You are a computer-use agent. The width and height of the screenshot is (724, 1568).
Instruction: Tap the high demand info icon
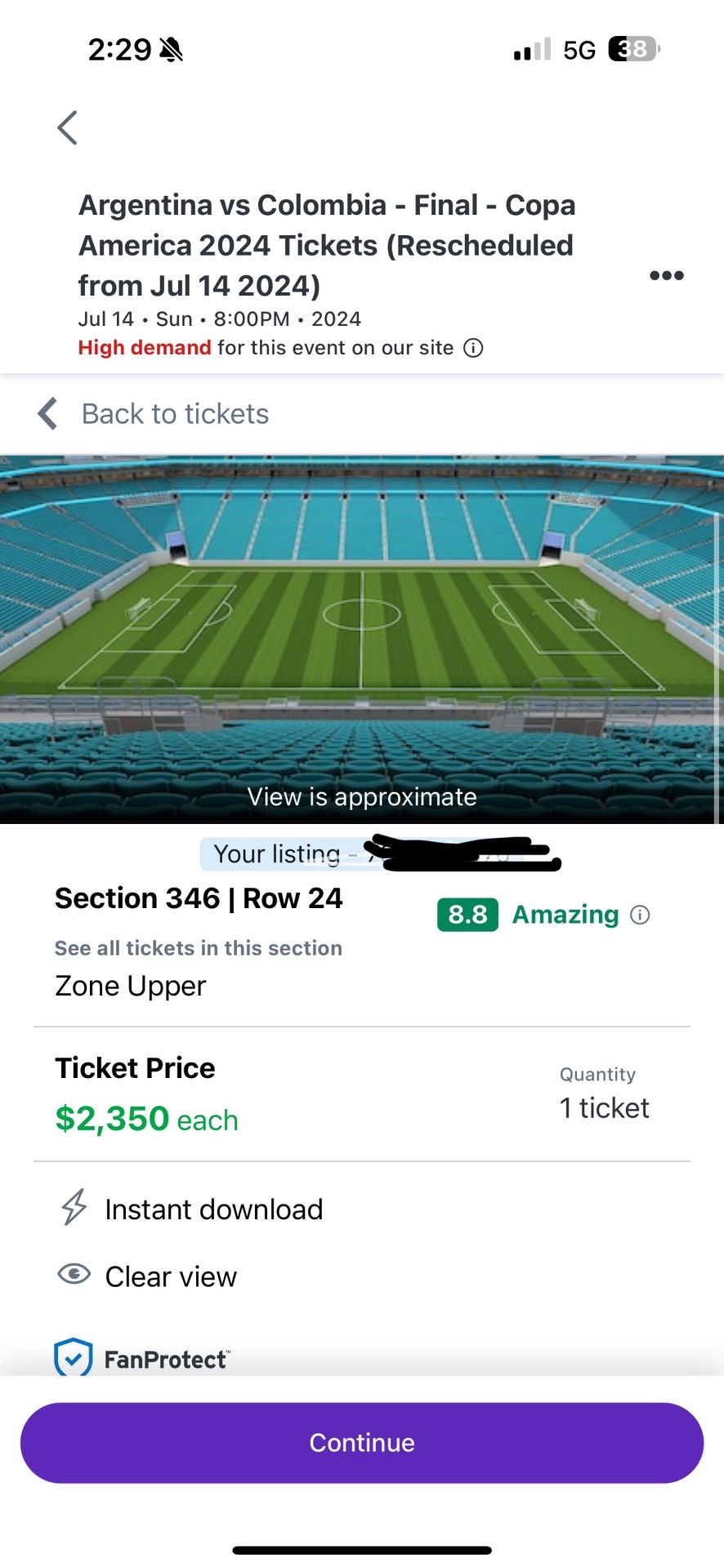[473, 349]
